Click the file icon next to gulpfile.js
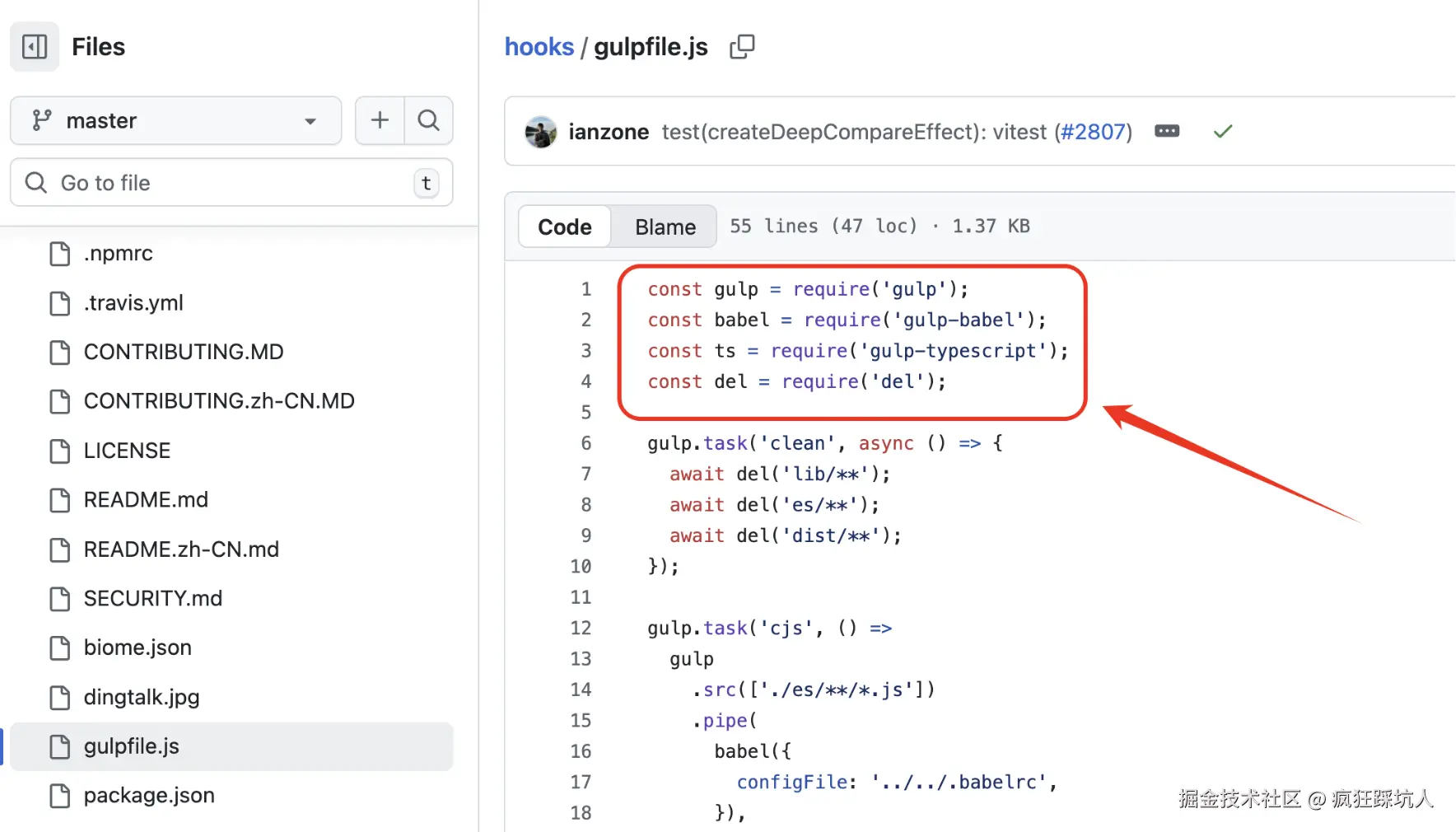The image size is (1456, 832). [x=60, y=746]
